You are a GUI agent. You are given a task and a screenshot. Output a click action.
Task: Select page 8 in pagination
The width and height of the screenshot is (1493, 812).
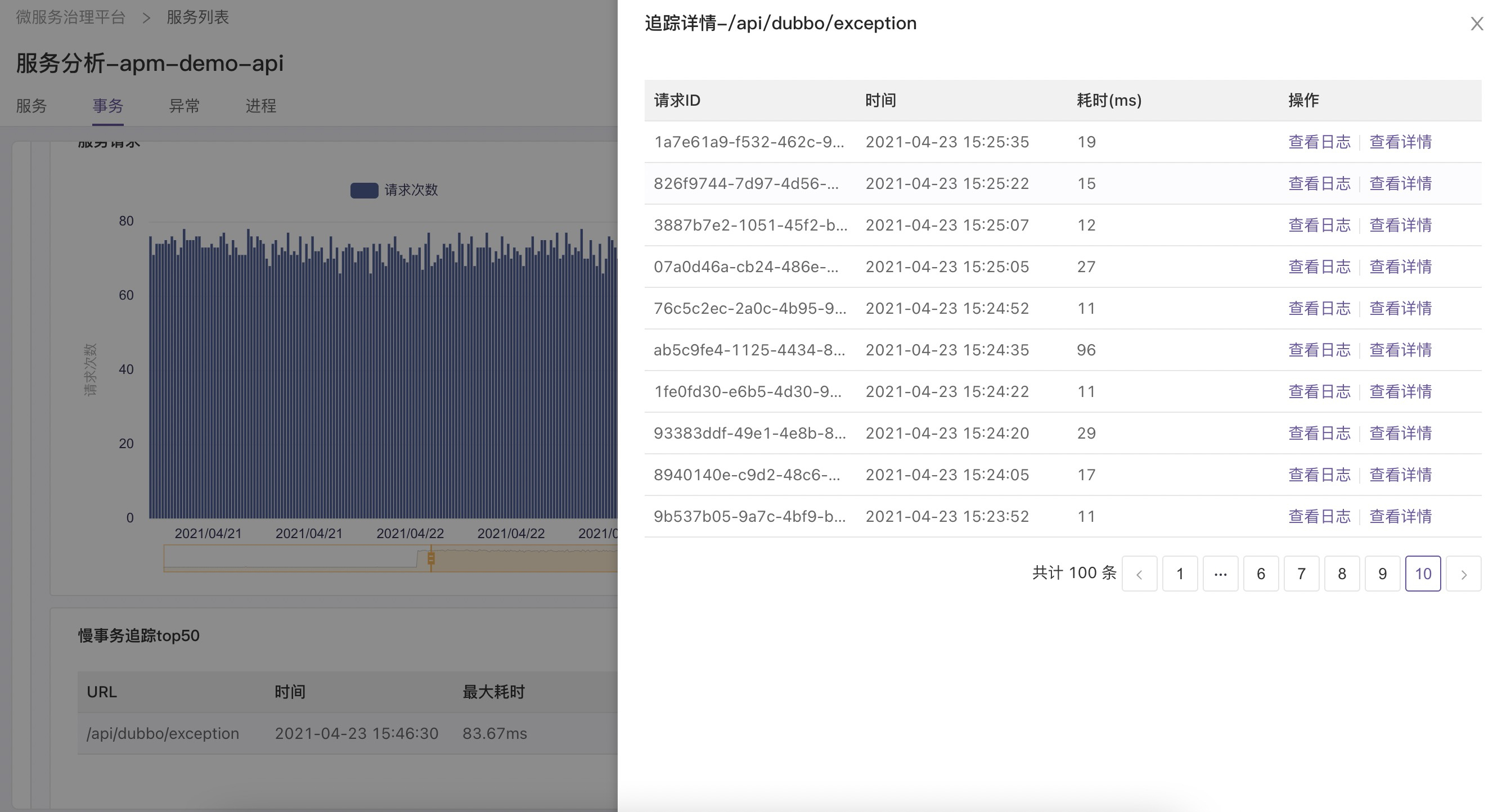coord(1342,574)
